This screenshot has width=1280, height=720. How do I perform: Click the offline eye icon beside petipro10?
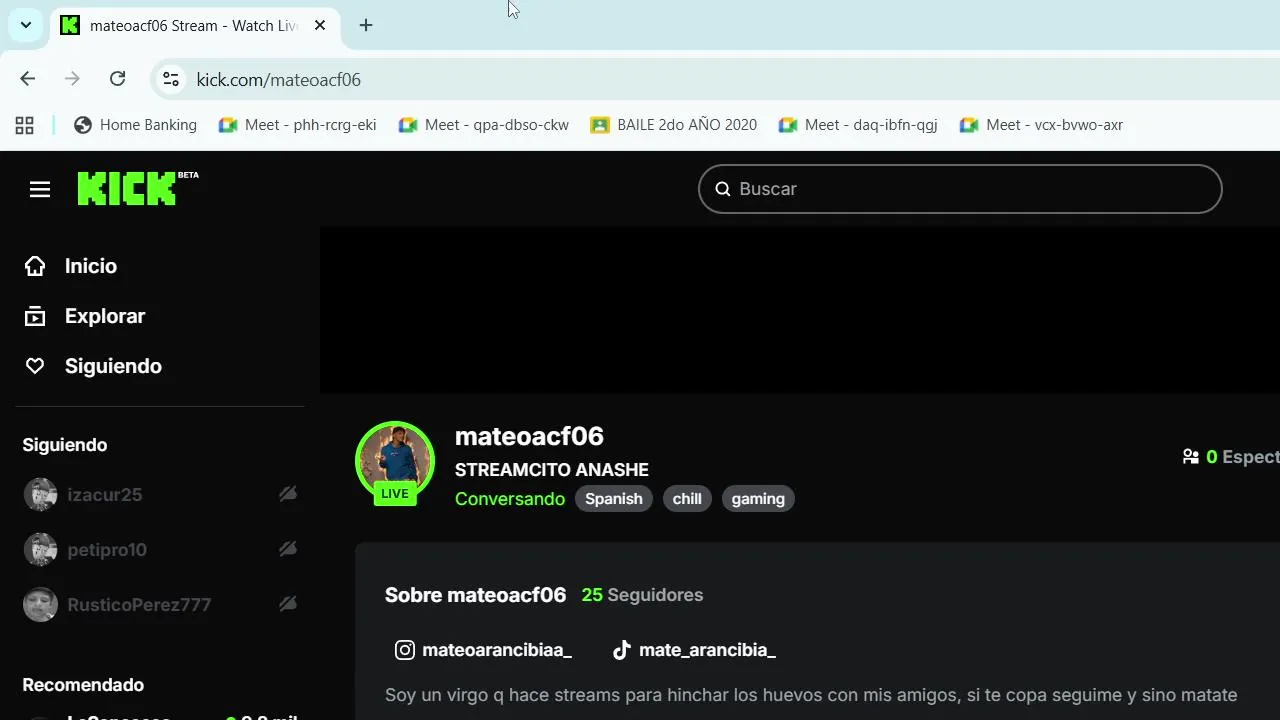tap(288, 549)
